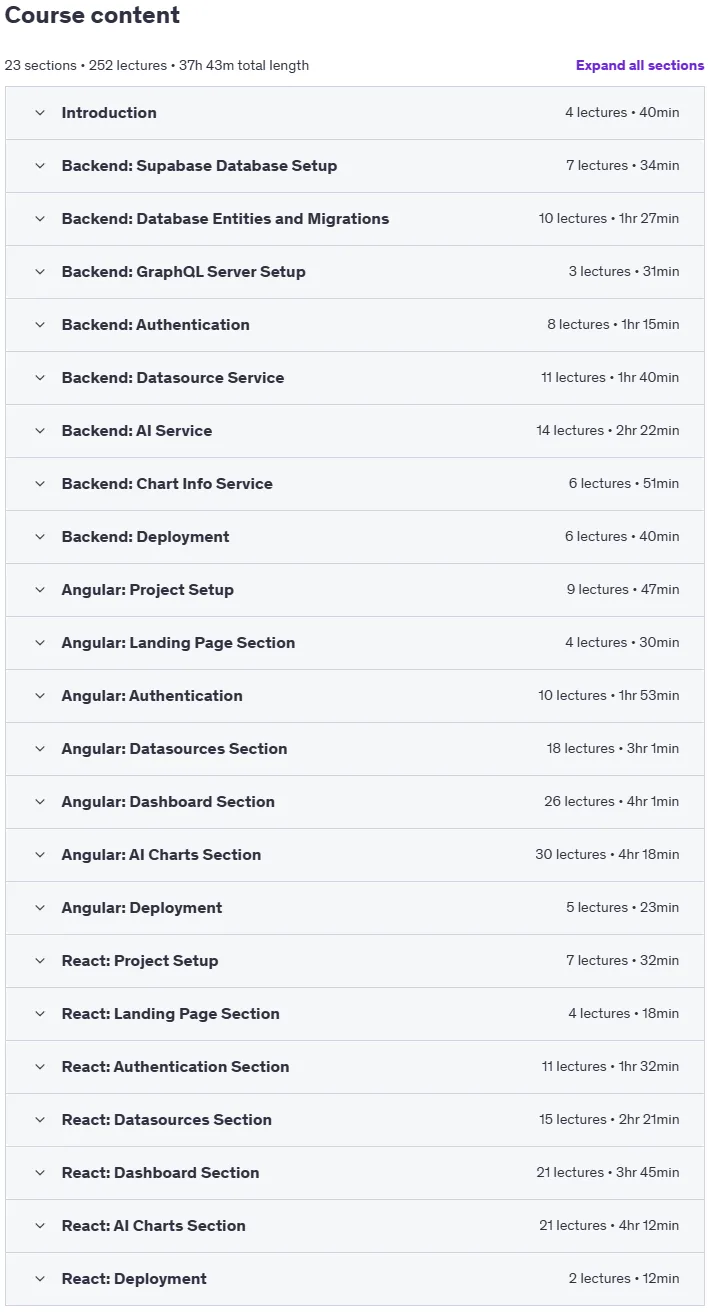The width and height of the screenshot is (711, 1312).
Task: Expand Angular: Landing Page Section chevron
Action: [x=40, y=643]
